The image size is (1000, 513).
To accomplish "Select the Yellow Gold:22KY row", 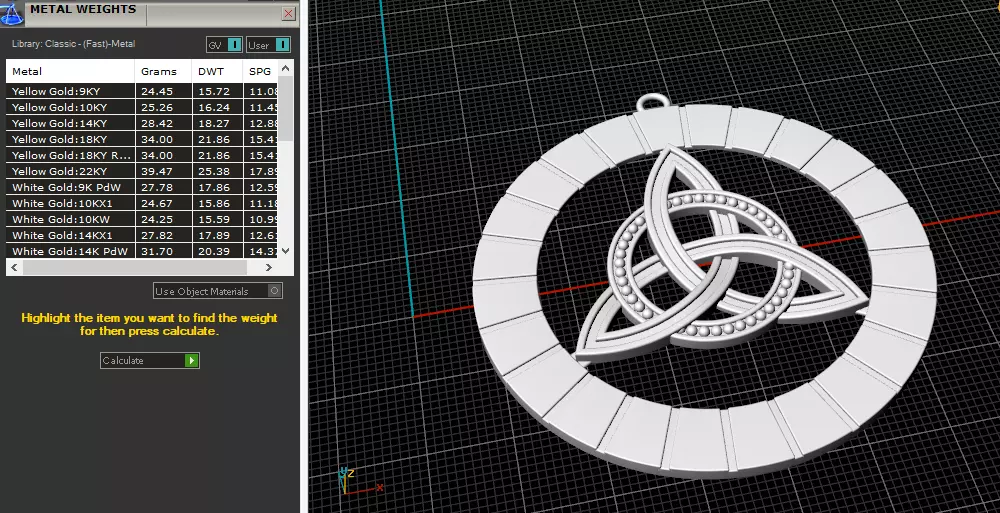I will pyautogui.click(x=143, y=171).
